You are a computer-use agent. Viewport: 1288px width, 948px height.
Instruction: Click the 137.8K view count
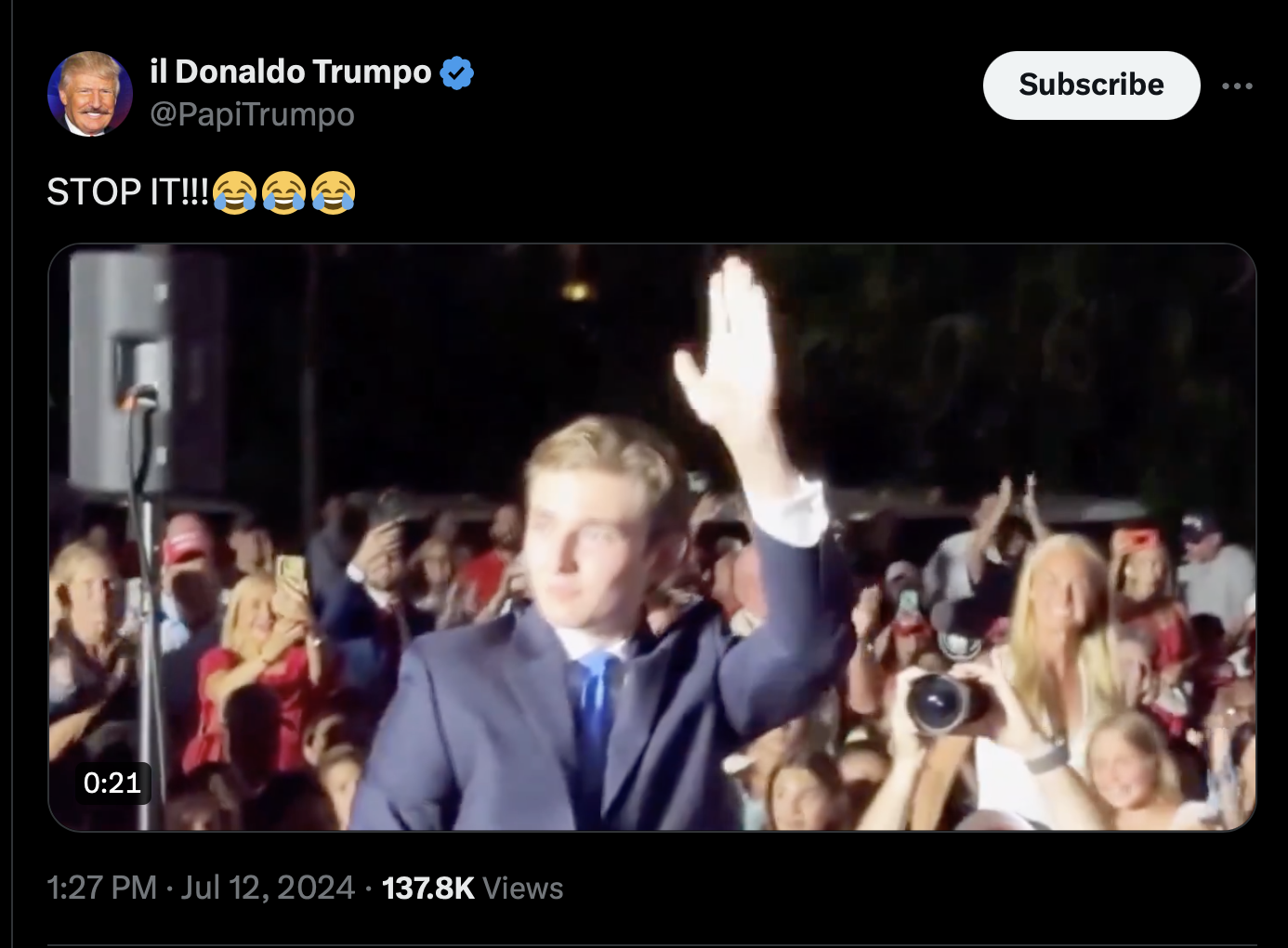tap(428, 888)
